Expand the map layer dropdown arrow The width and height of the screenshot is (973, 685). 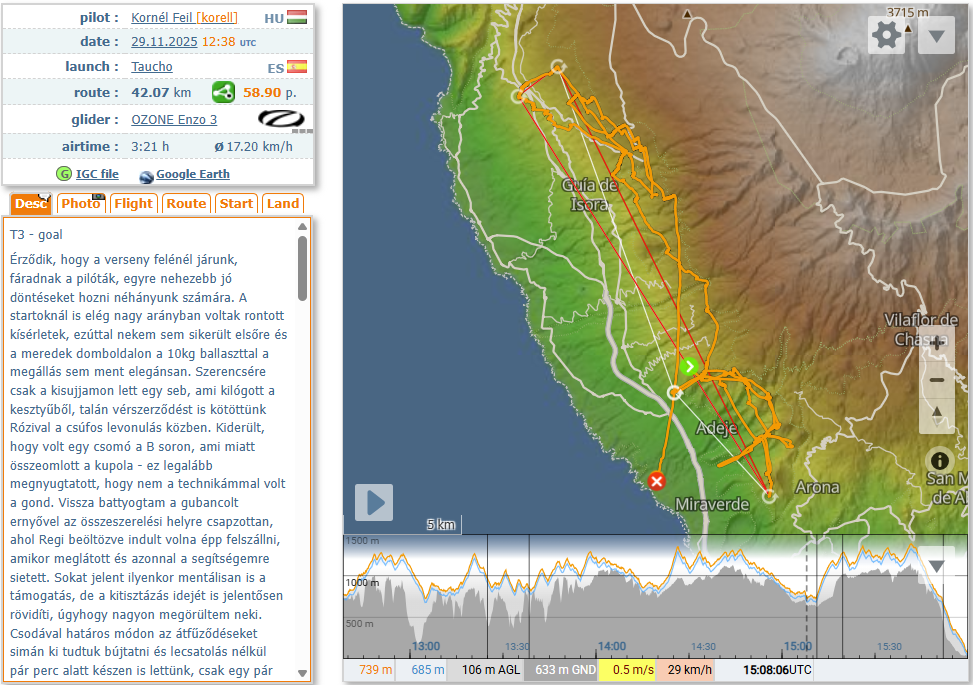(x=936, y=37)
